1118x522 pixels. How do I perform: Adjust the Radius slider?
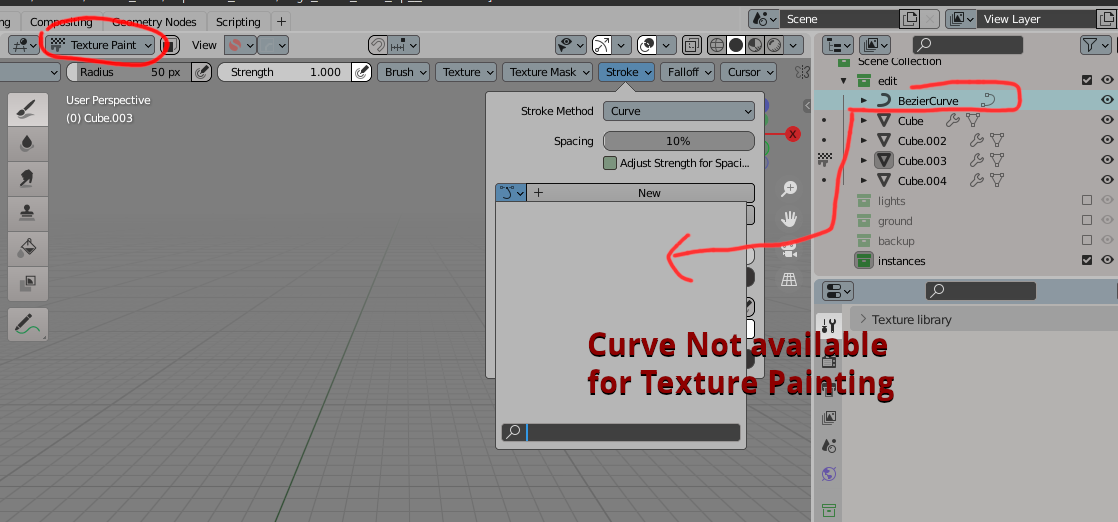click(x=130, y=72)
